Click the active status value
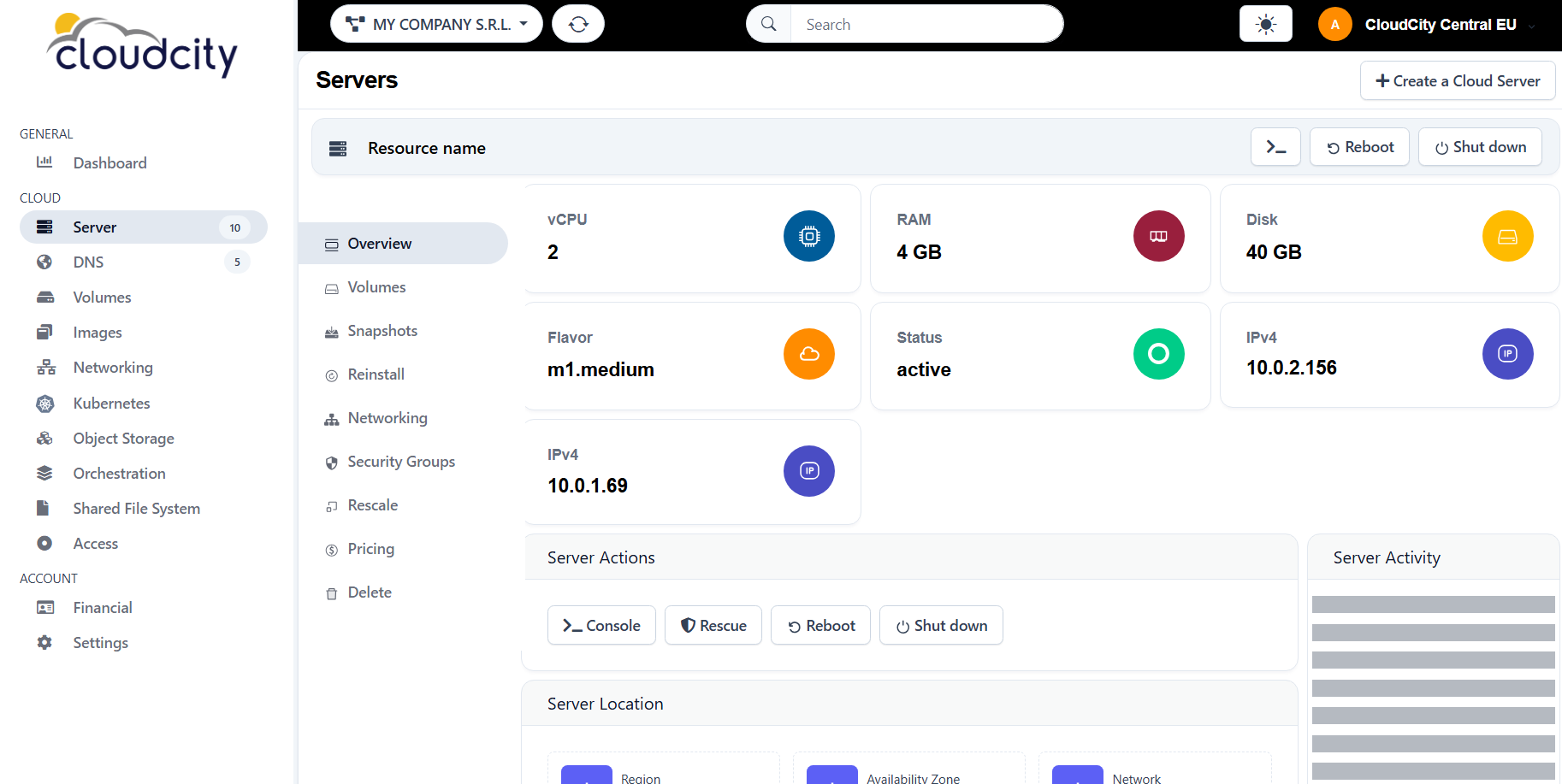This screenshot has height=784, width=1562. click(924, 369)
